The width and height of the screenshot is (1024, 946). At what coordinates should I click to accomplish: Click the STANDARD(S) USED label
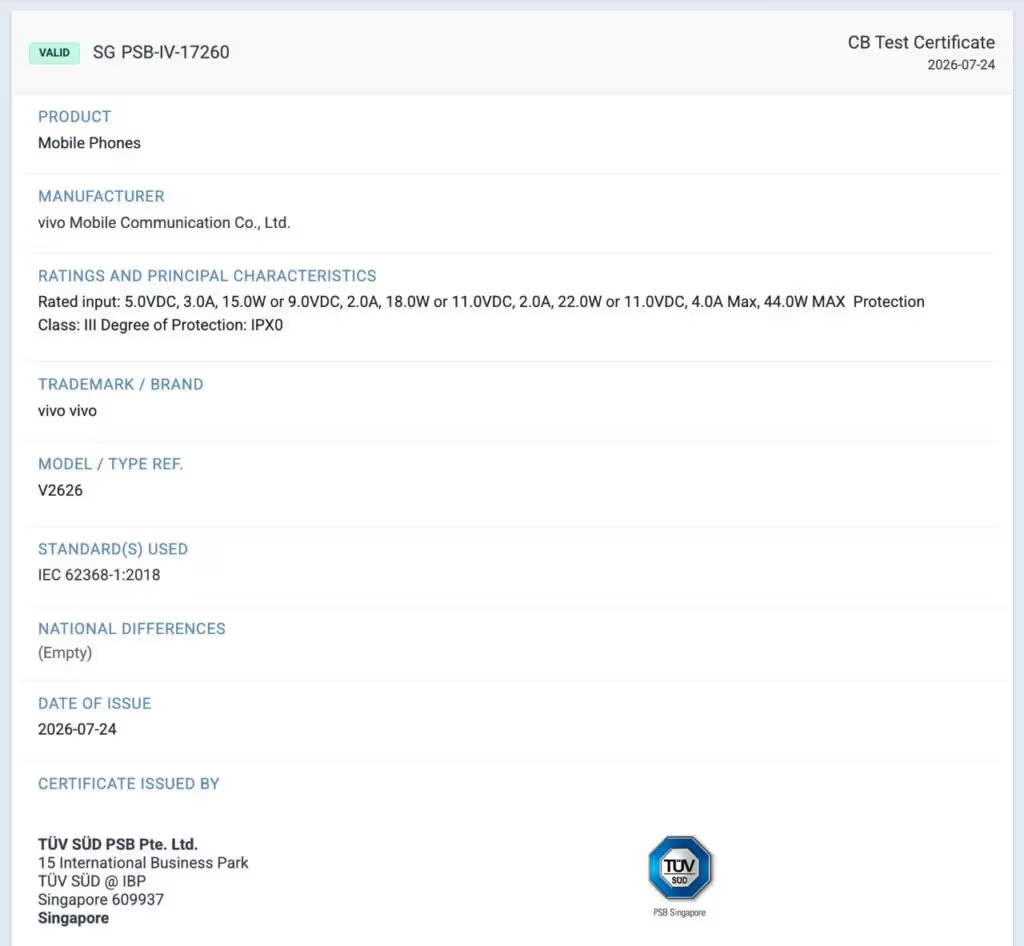click(x=113, y=549)
